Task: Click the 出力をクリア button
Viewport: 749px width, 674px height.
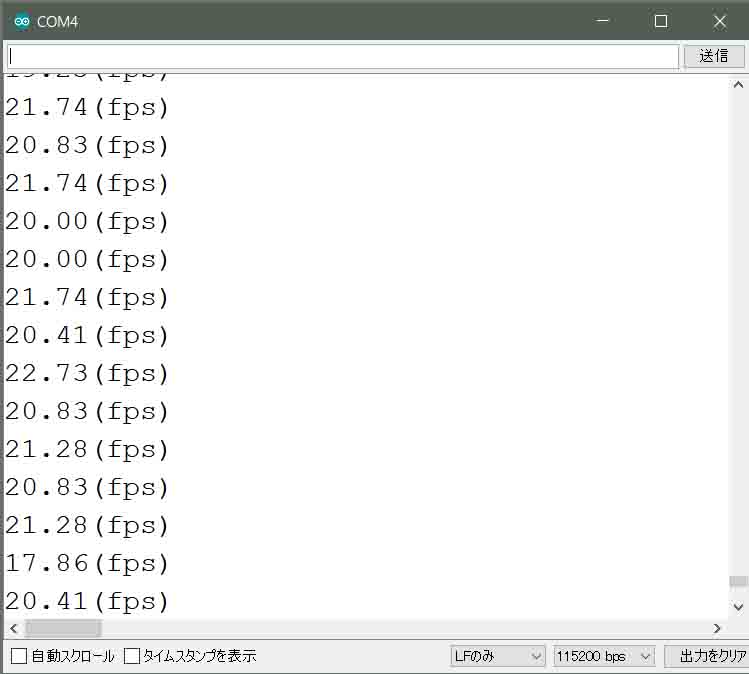Action: tap(706, 656)
